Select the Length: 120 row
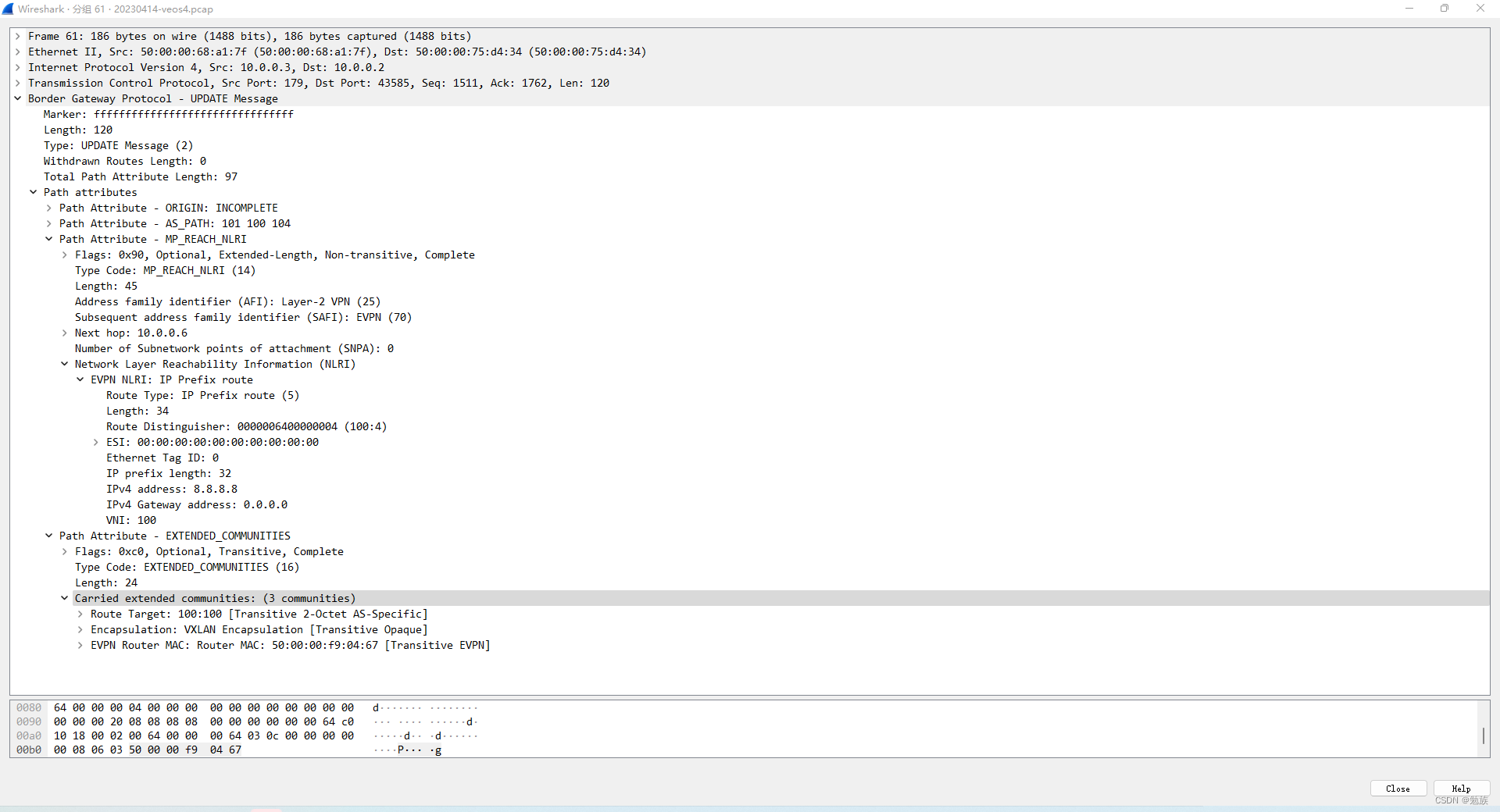The height and width of the screenshot is (812, 1500). pyautogui.click(x=750, y=130)
